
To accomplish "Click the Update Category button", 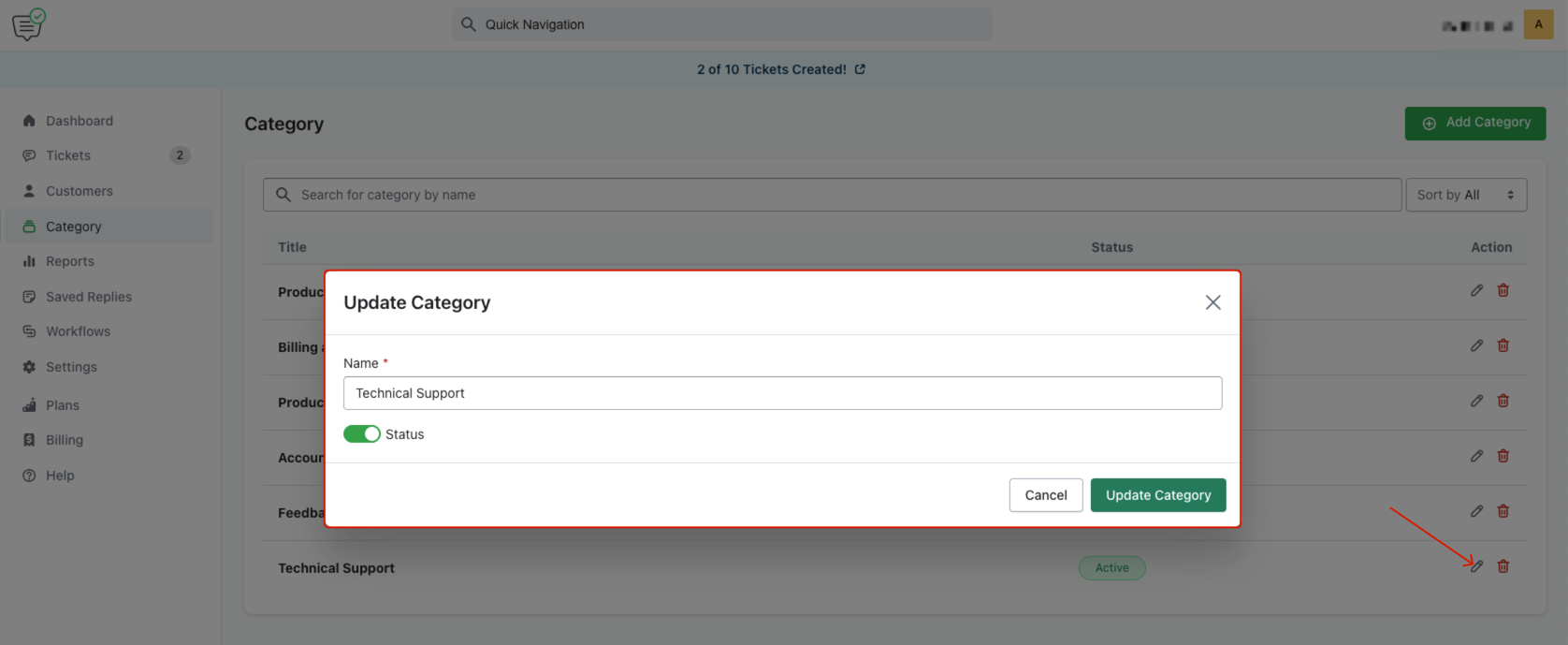I will click(x=1157, y=495).
